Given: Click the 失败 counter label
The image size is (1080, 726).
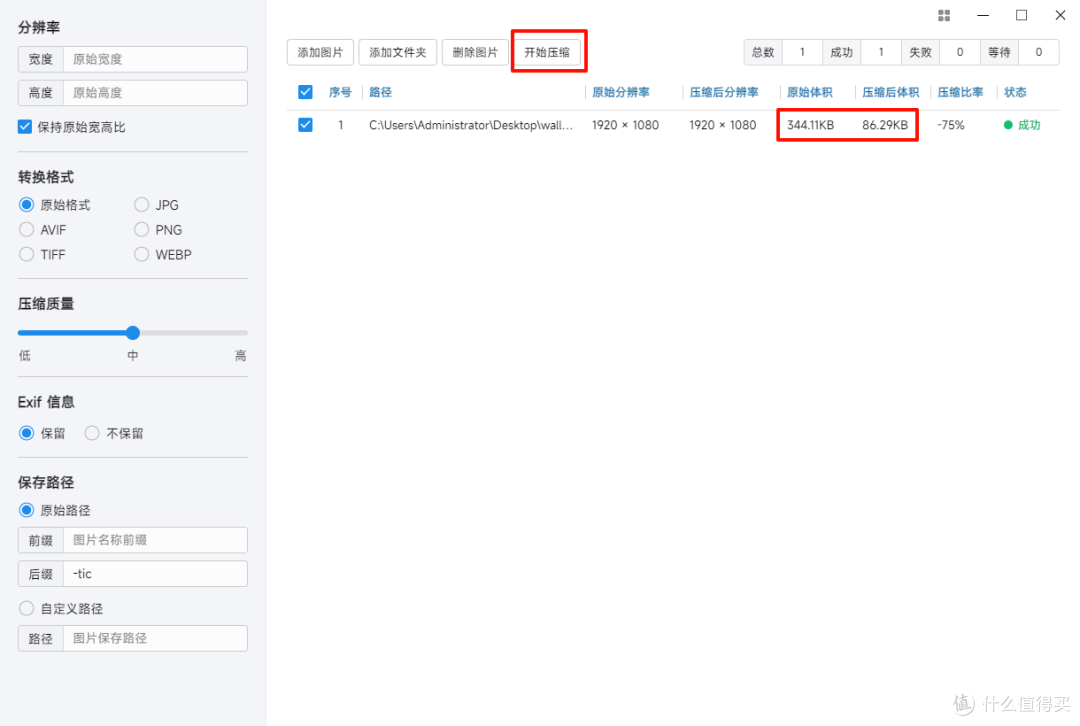Looking at the screenshot, I should (920, 52).
